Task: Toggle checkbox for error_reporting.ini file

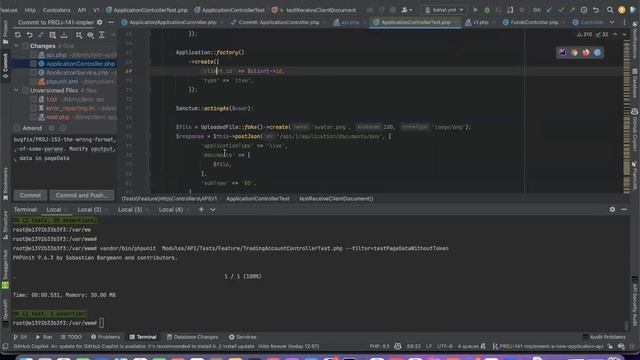Action: coord(33,108)
